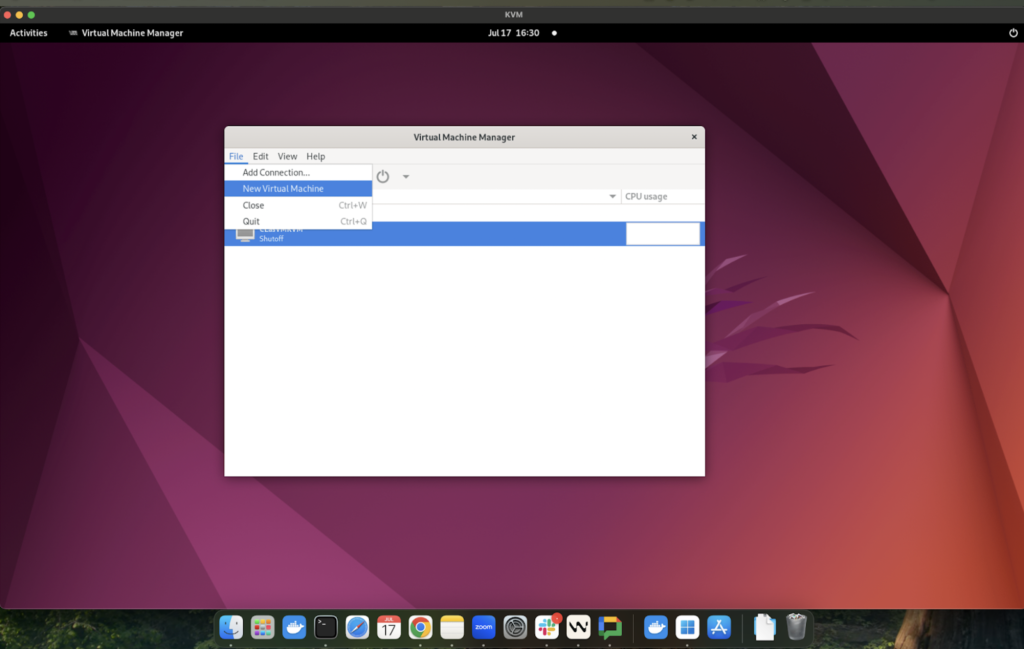Open Virtual Machine Manager app menu in top bar
This screenshot has width=1024, height=649.
[126, 33]
